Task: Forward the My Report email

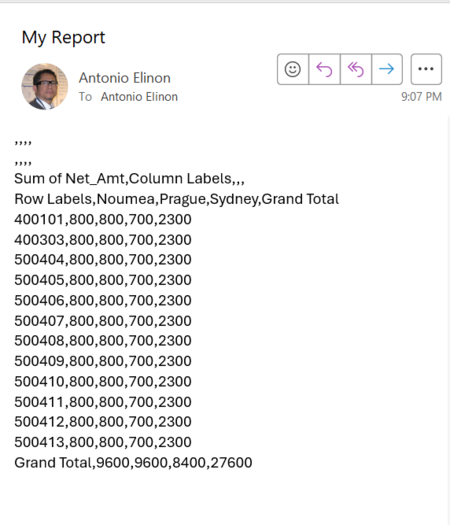Action: pos(387,69)
